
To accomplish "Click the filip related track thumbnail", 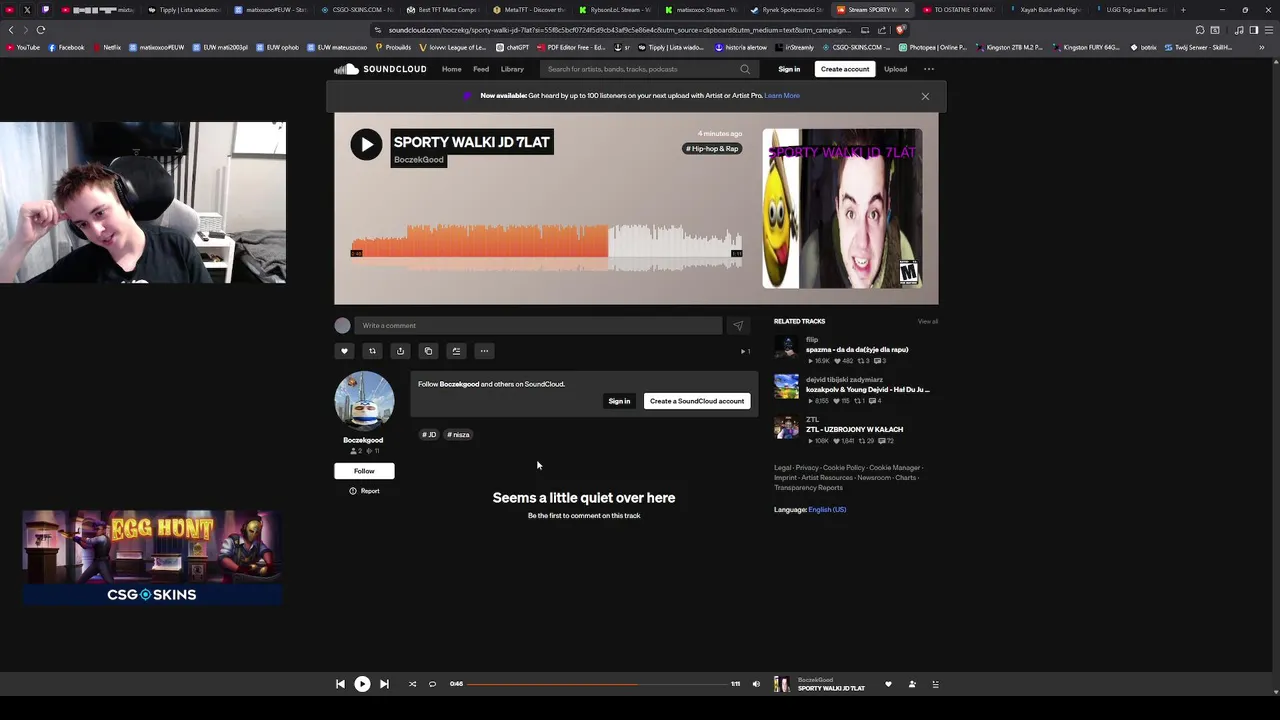I will click(787, 347).
